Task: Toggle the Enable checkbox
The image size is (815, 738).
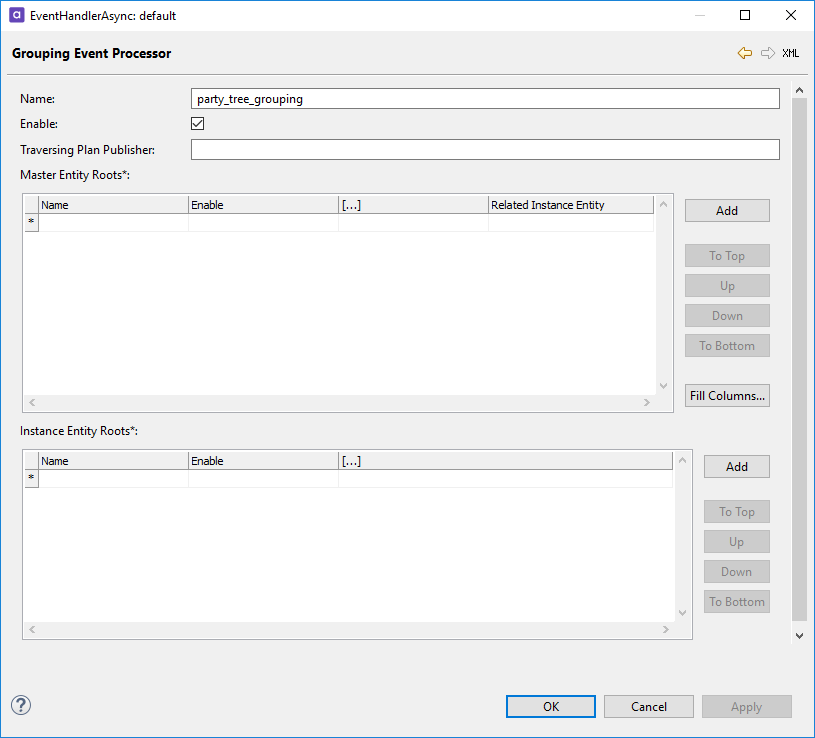Action: [198, 124]
